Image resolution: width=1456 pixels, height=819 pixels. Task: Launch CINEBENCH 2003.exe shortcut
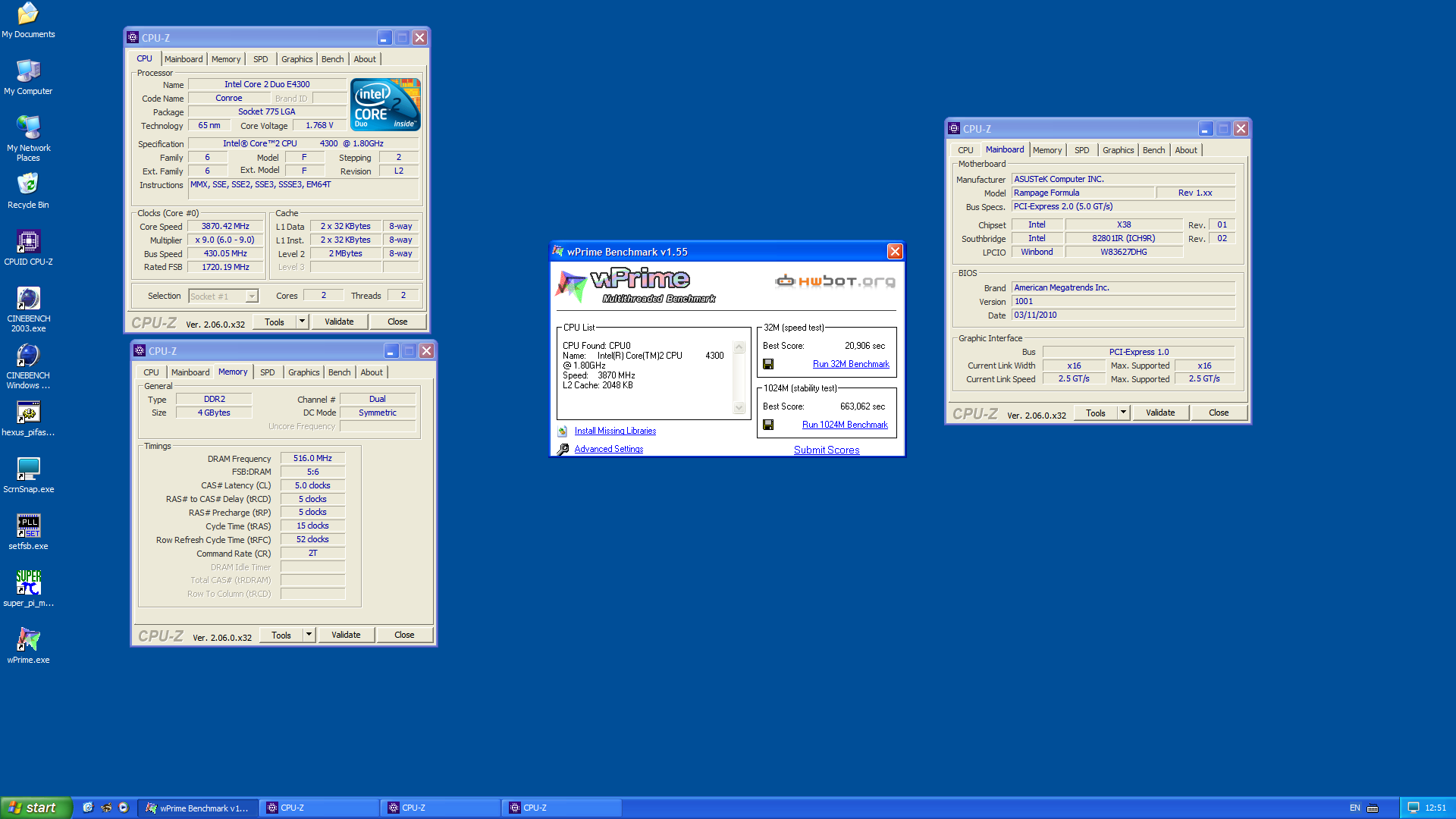28,309
